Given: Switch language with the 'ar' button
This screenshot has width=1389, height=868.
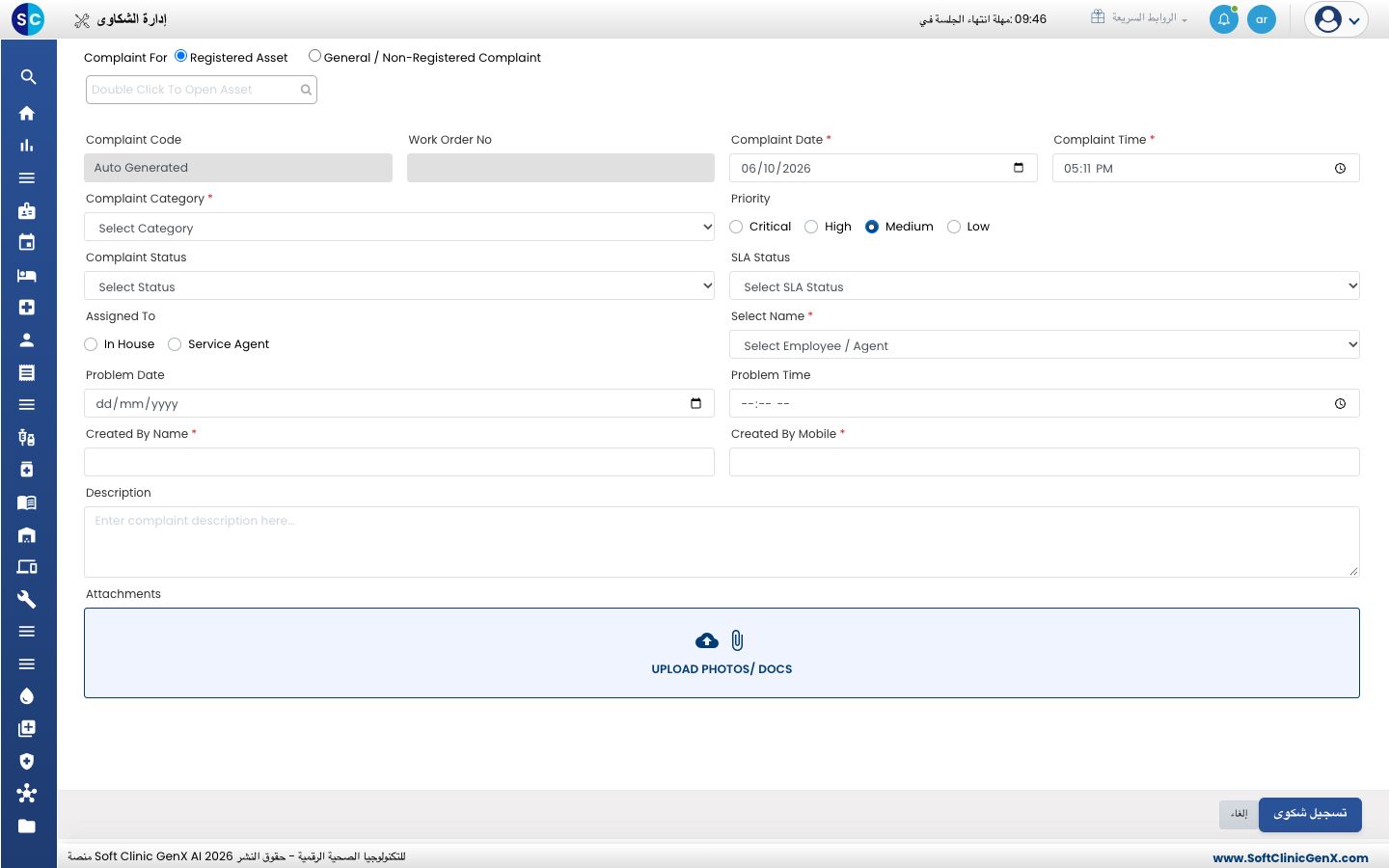Looking at the screenshot, I should point(1262,19).
